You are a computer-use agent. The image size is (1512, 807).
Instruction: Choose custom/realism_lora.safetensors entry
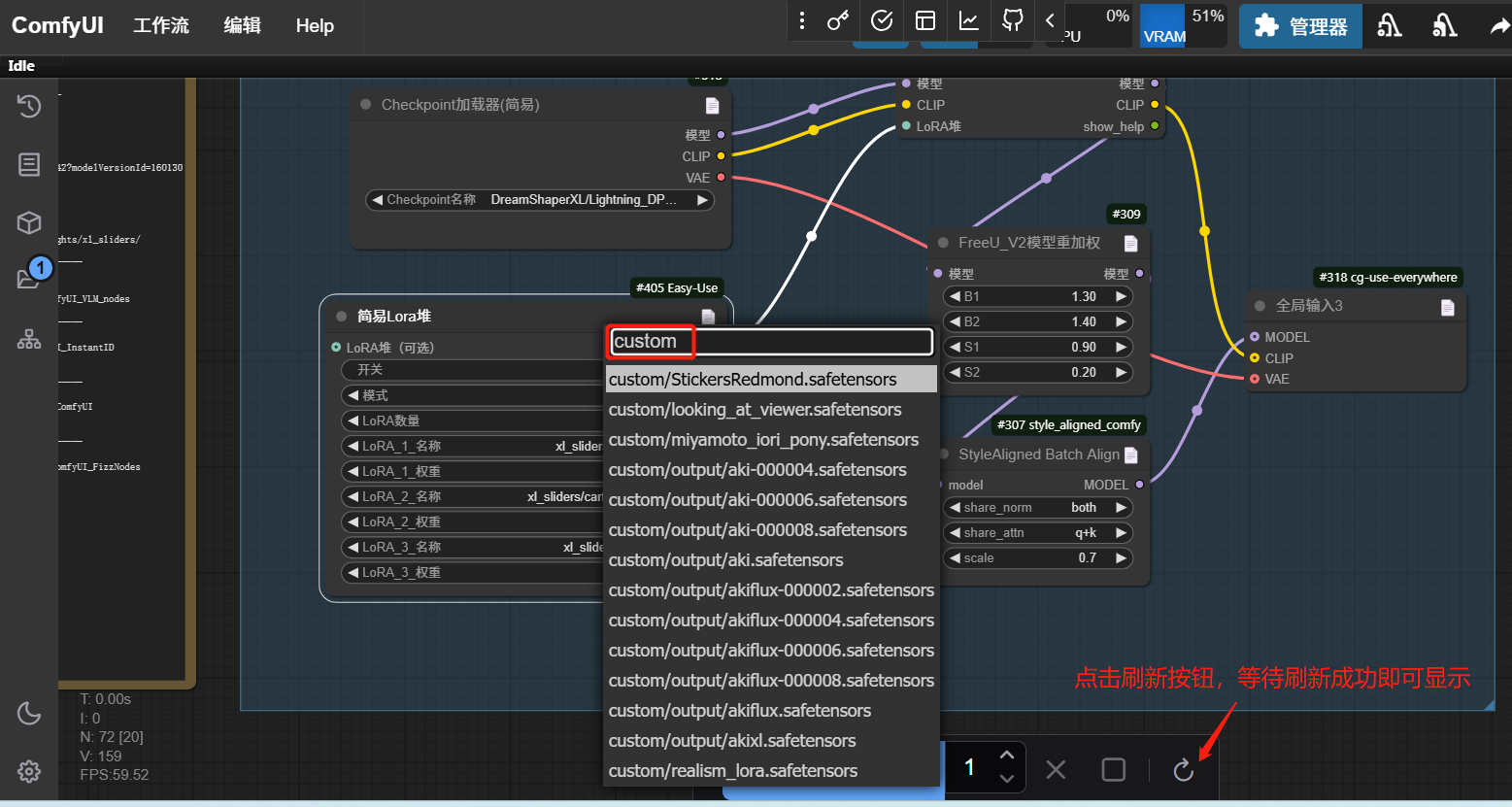(x=771, y=770)
